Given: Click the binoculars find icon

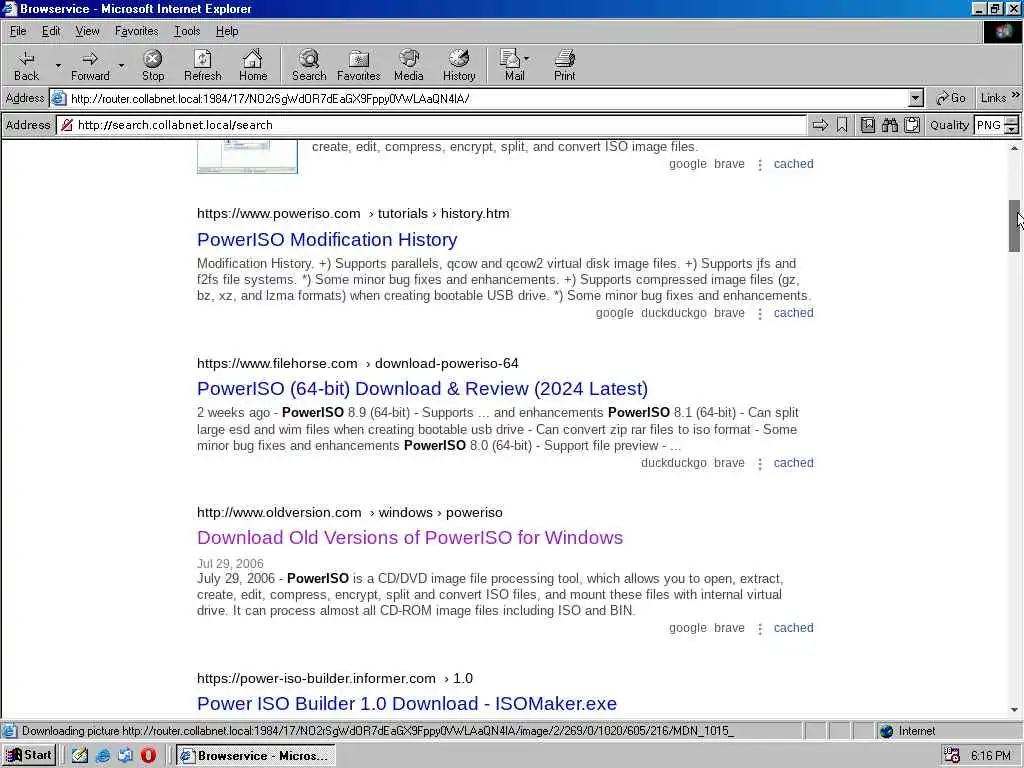Looking at the screenshot, I should tap(890, 125).
